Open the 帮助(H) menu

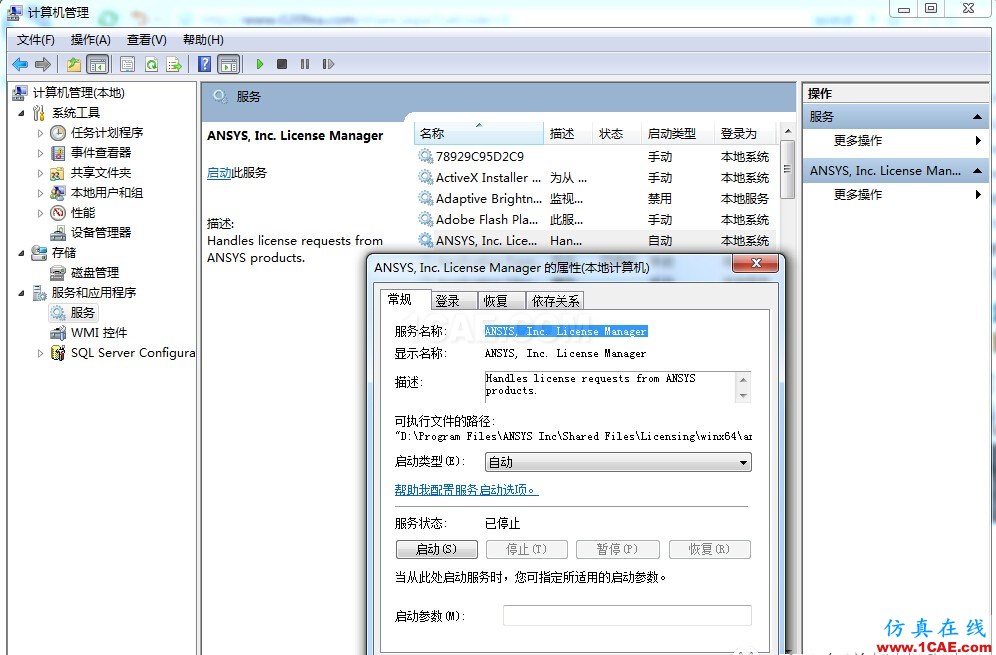coord(203,40)
